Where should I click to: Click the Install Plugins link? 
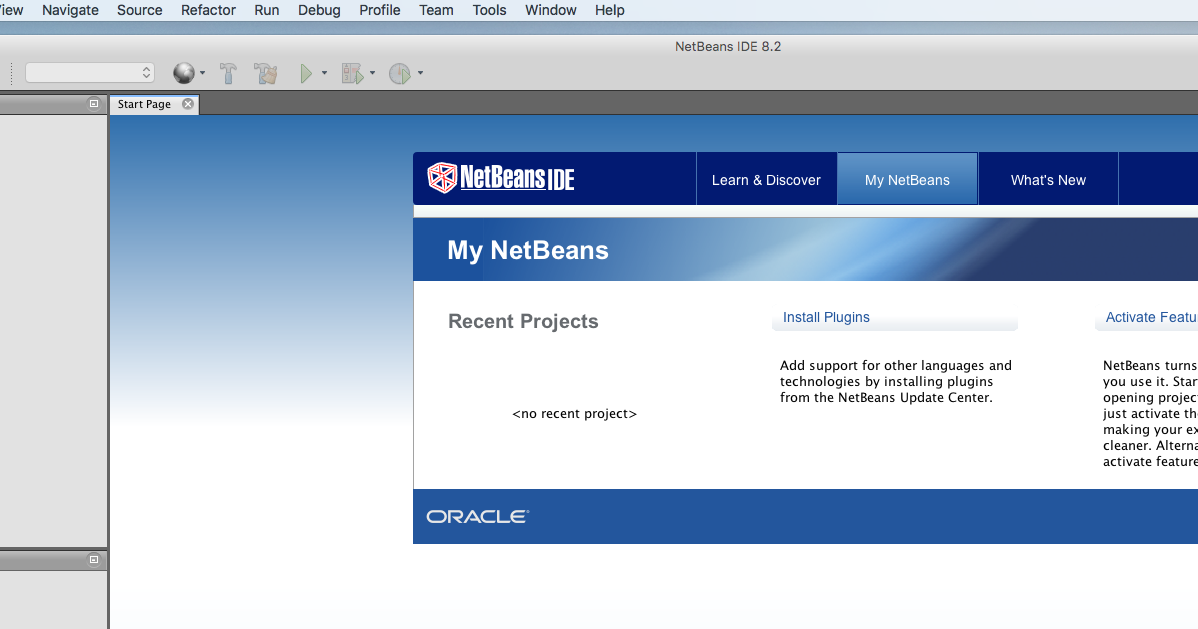coord(826,317)
